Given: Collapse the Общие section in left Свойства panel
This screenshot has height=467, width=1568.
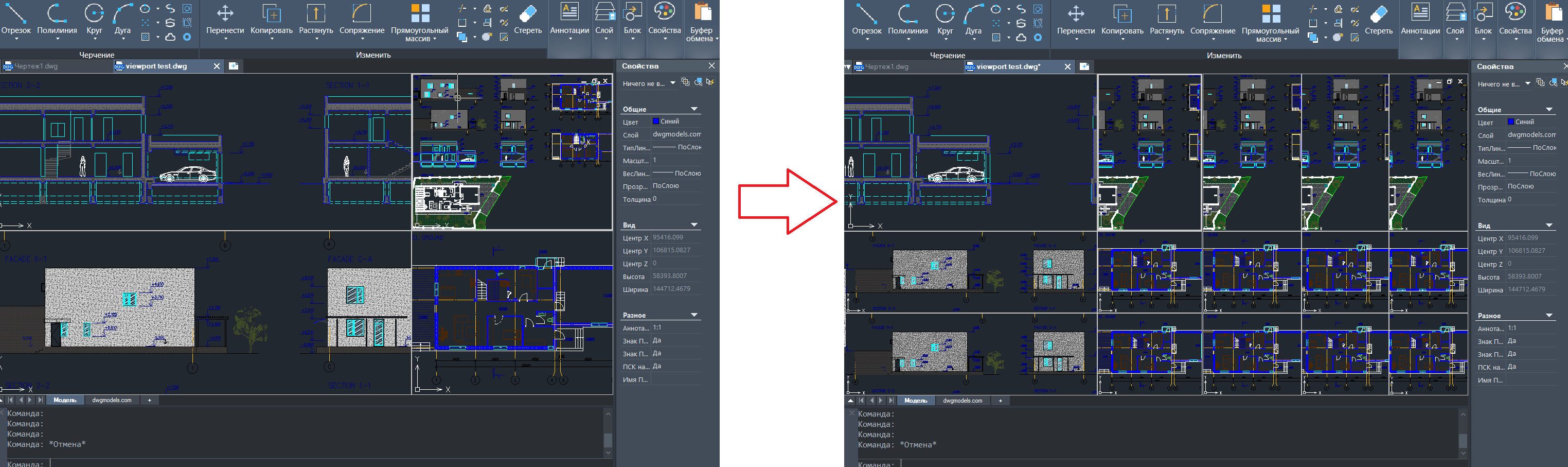Looking at the screenshot, I should [693, 109].
